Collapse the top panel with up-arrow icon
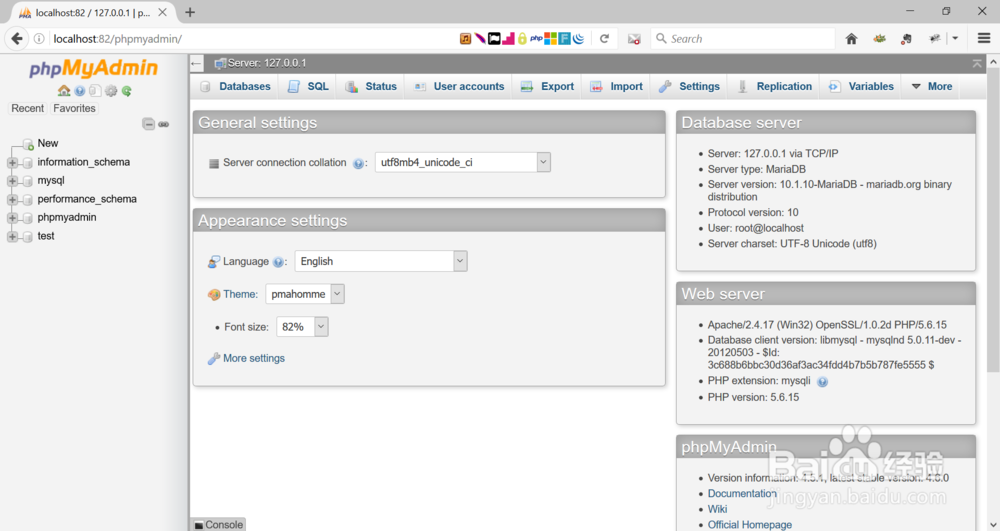 click(x=977, y=63)
